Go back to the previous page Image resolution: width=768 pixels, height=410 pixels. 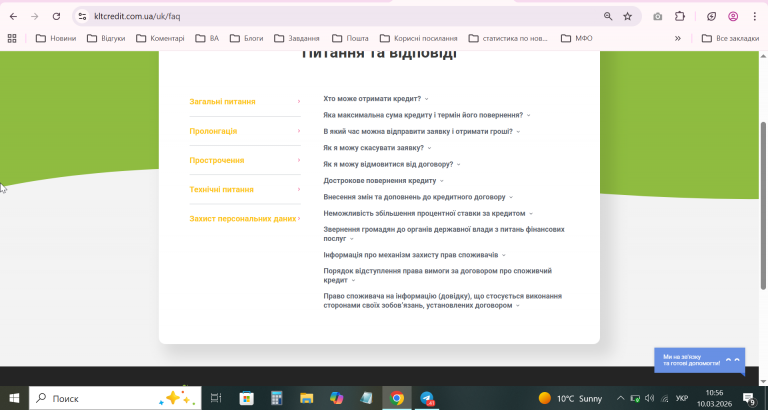tap(13, 16)
